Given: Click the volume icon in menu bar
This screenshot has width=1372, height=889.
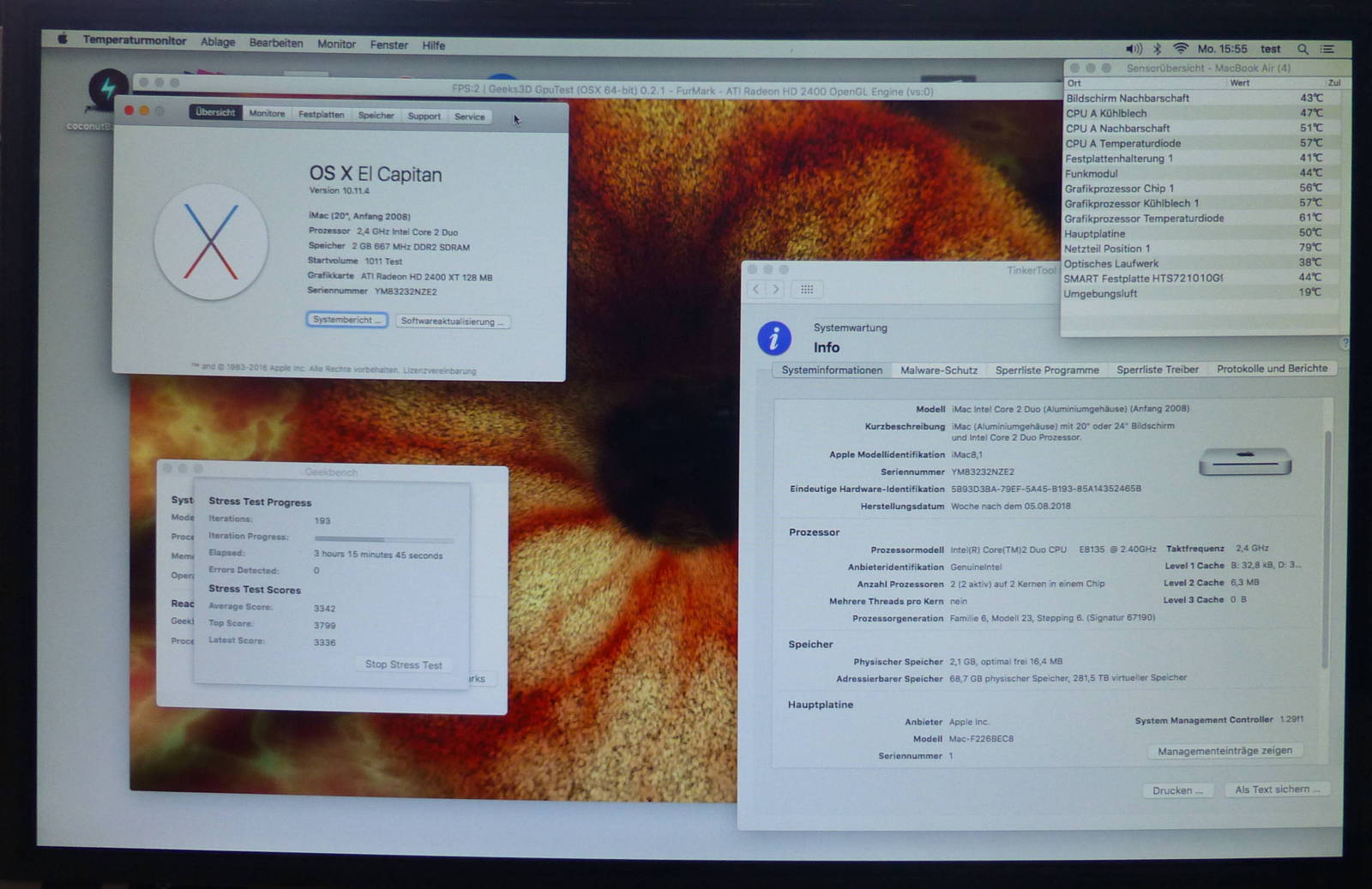Looking at the screenshot, I should (x=1134, y=49).
